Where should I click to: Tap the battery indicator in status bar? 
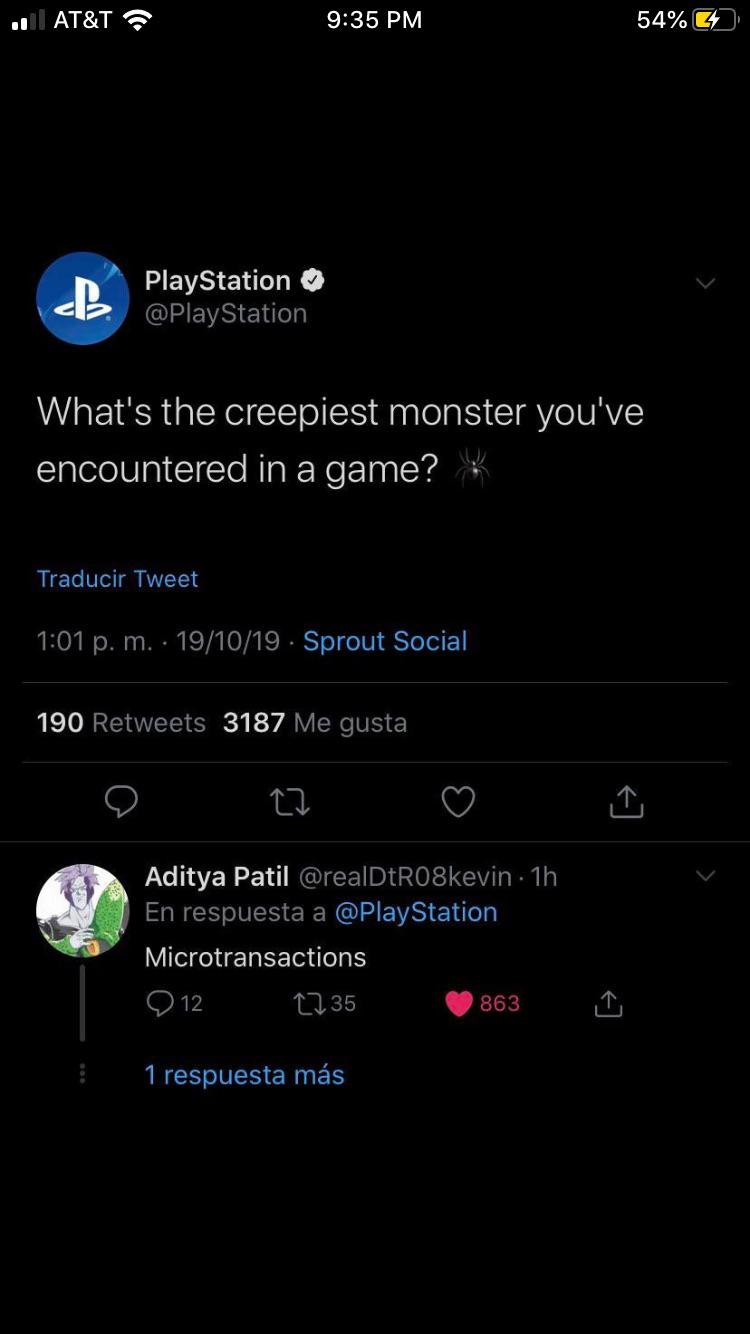click(714, 20)
